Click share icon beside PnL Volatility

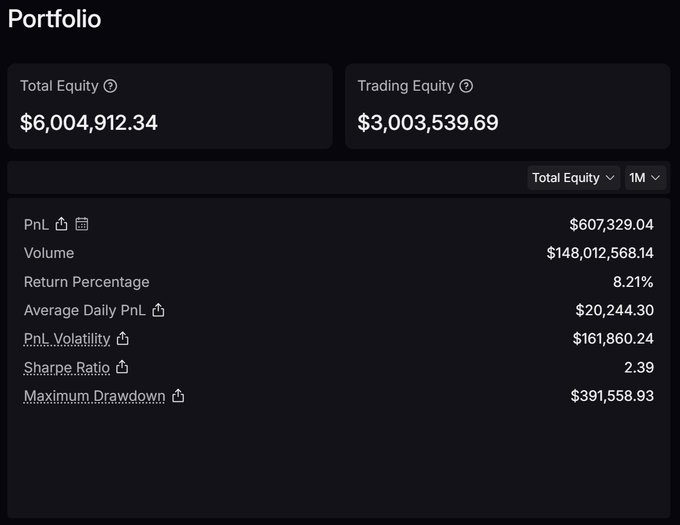(x=123, y=339)
